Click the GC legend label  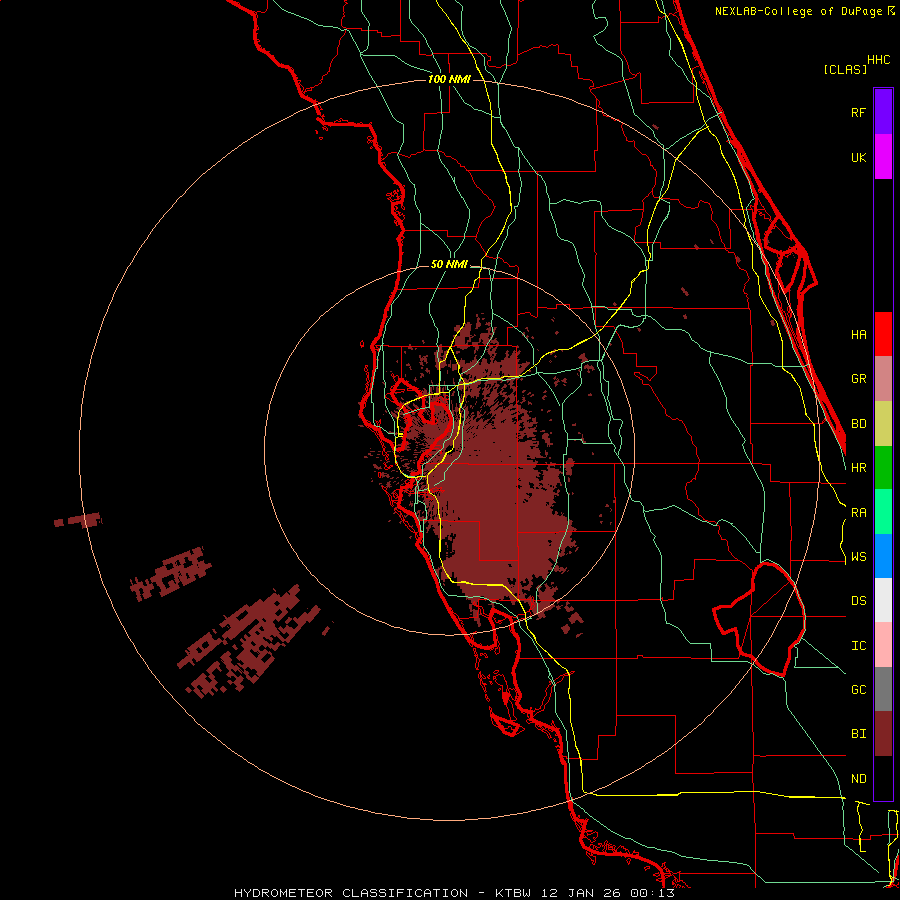tap(858, 690)
